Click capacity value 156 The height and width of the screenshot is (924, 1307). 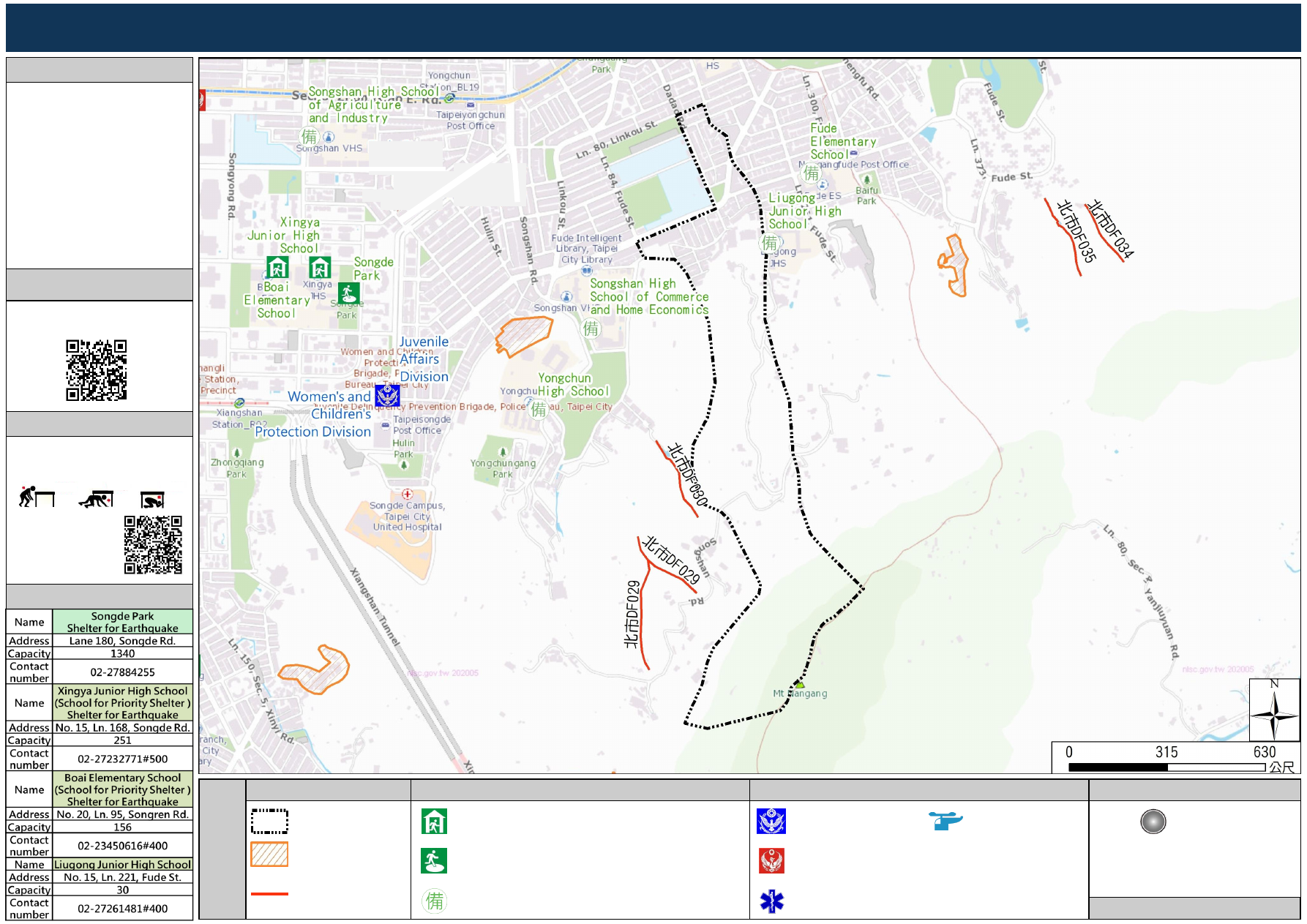pyautogui.click(x=122, y=827)
